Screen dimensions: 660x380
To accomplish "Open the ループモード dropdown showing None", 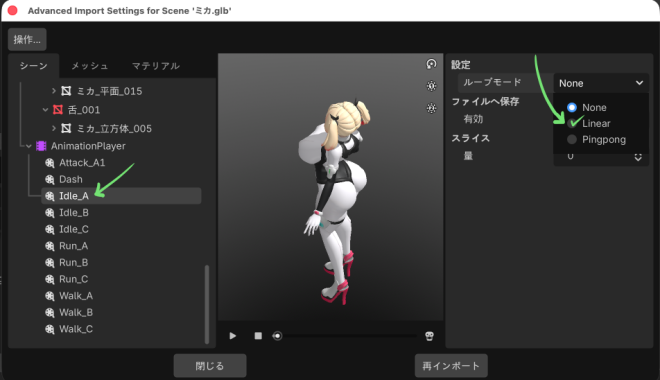I will pyautogui.click(x=601, y=83).
